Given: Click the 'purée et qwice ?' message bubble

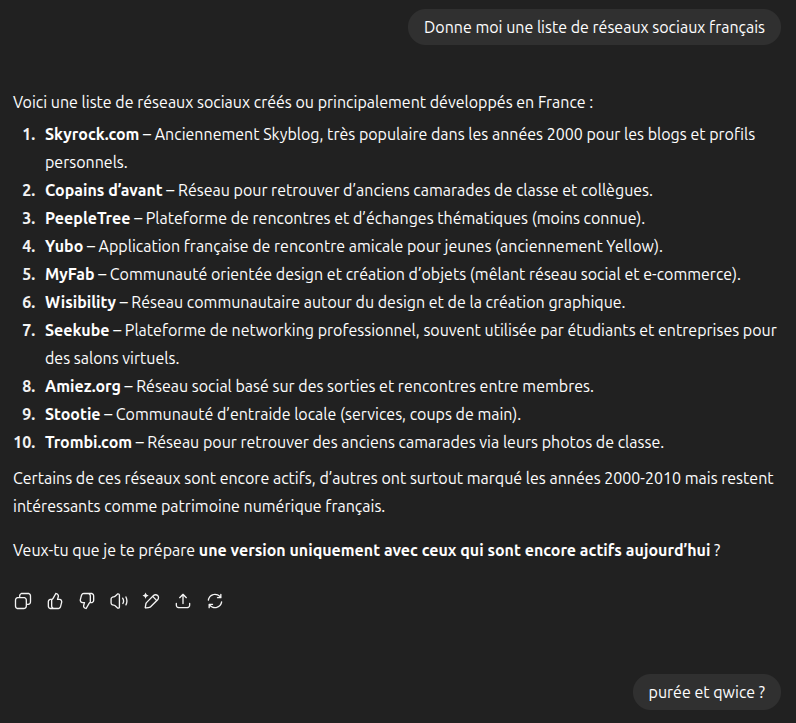Looking at the screenshot, I should [x=707, y=692].
